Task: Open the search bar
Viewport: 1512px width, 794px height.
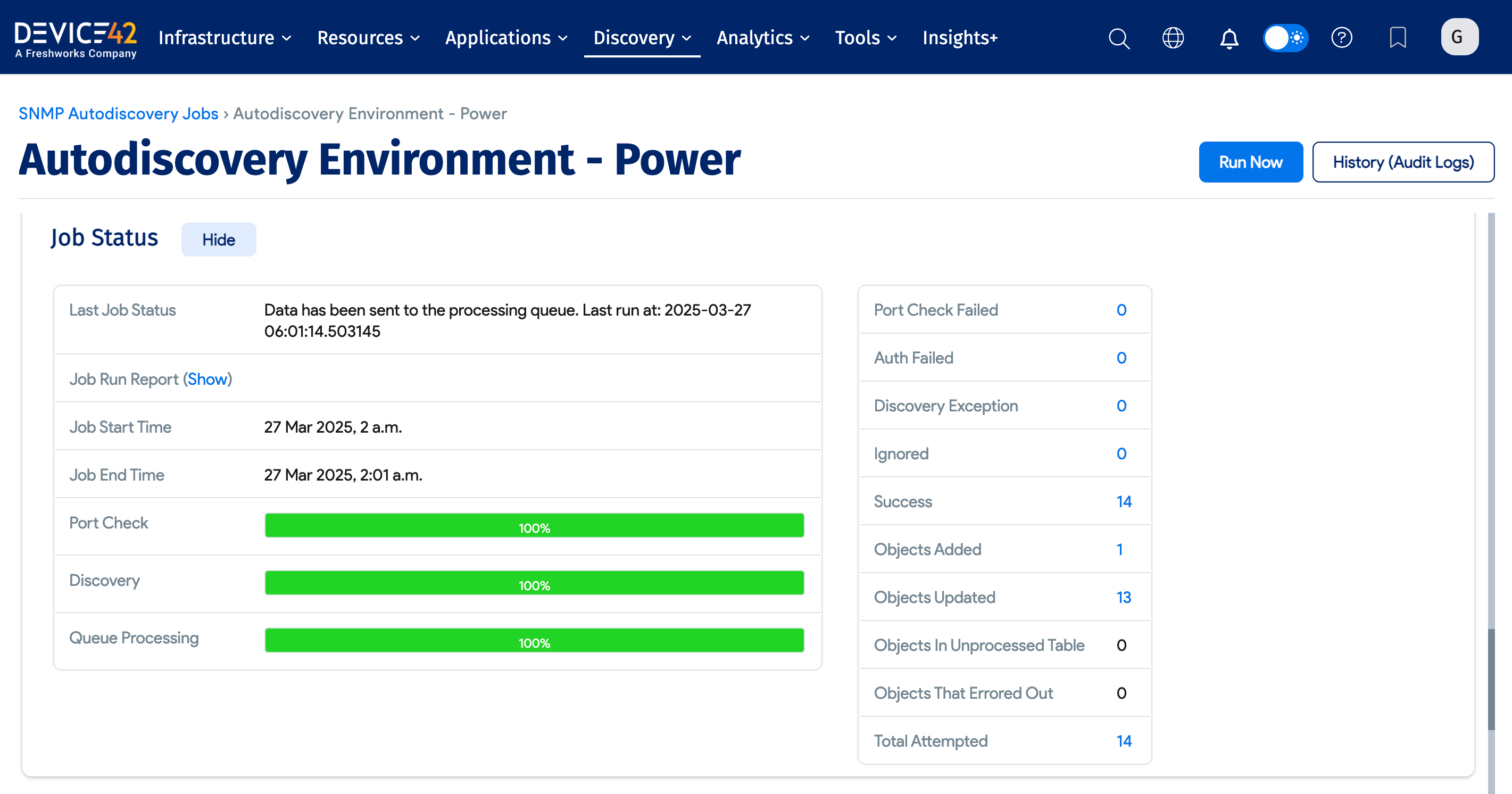Action: pos(1118,38)
